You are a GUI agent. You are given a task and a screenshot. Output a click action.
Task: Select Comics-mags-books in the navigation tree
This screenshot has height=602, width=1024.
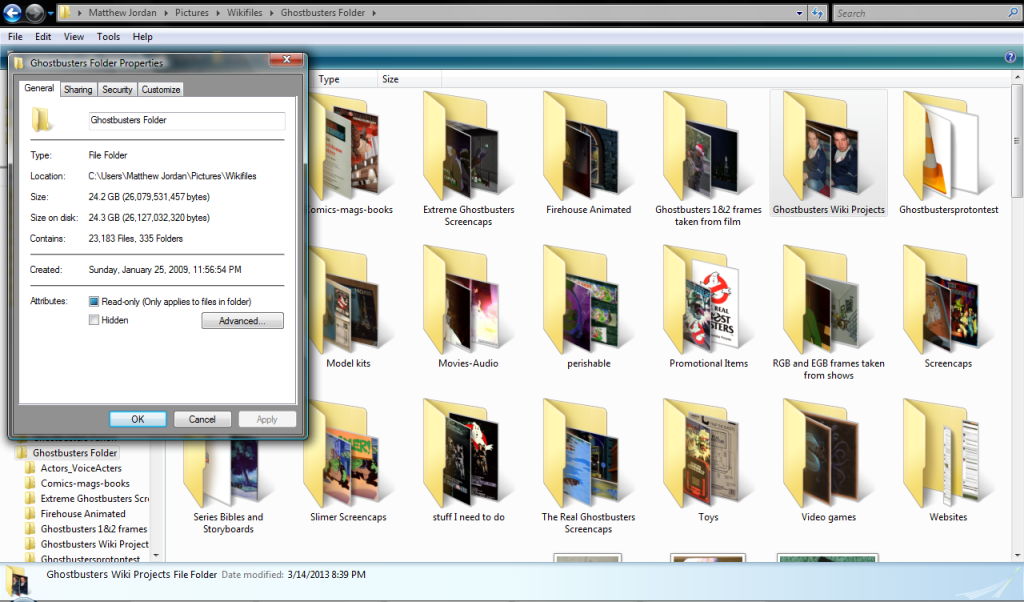pyautogui.click(x=85, y=483)
